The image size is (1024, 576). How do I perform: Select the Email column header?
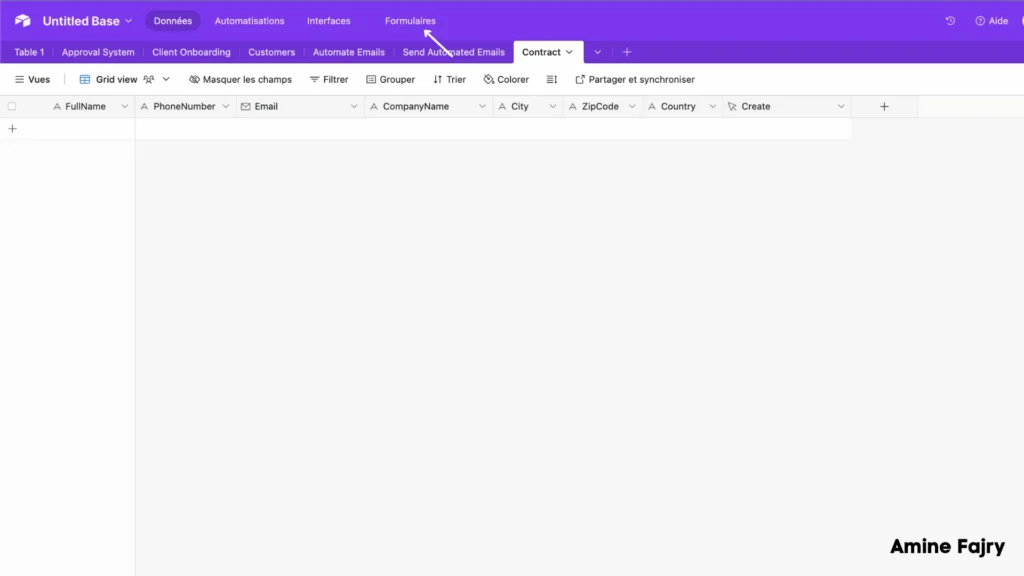(x=299, y=106)
